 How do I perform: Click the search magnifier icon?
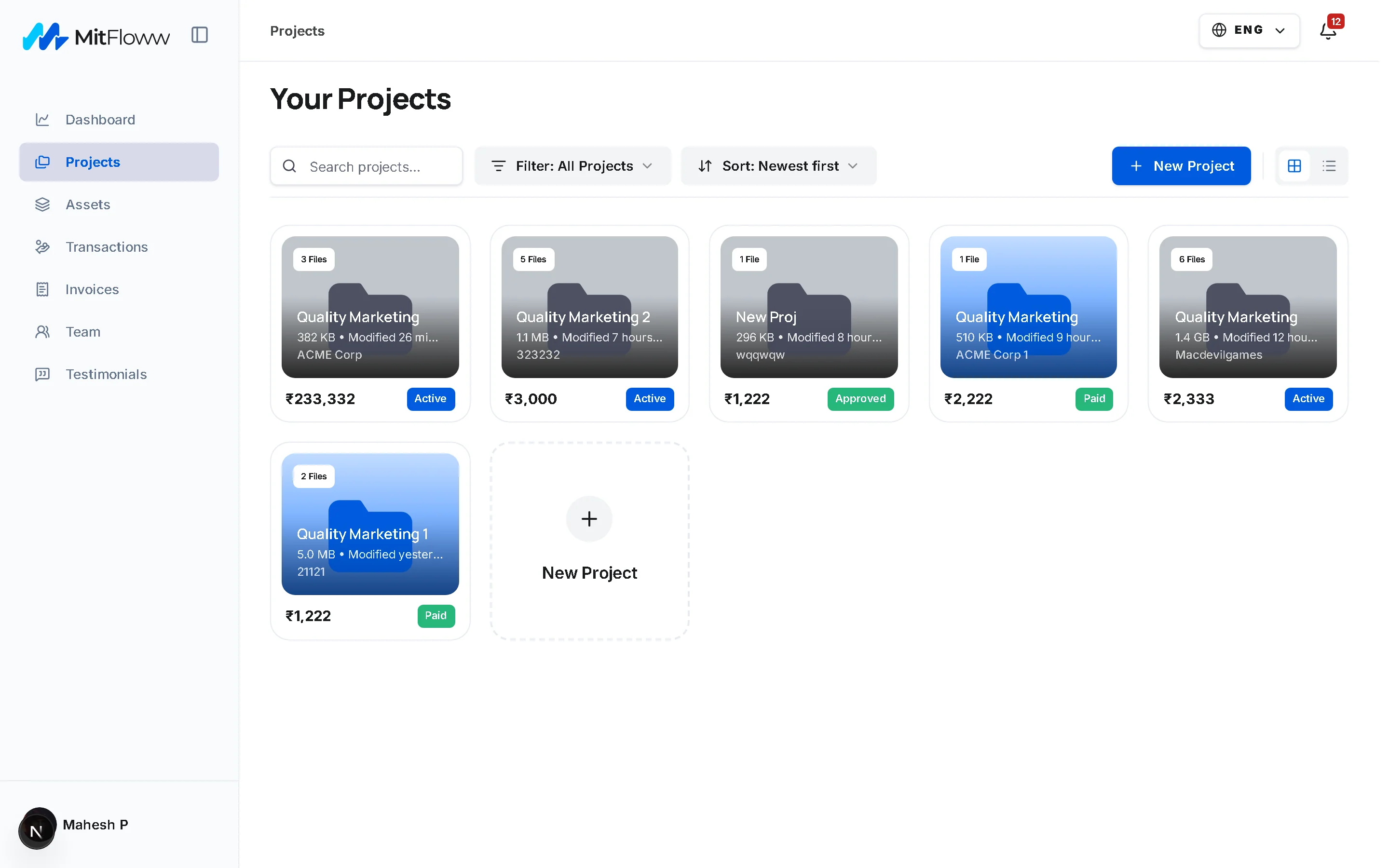[x=290, y=166]
